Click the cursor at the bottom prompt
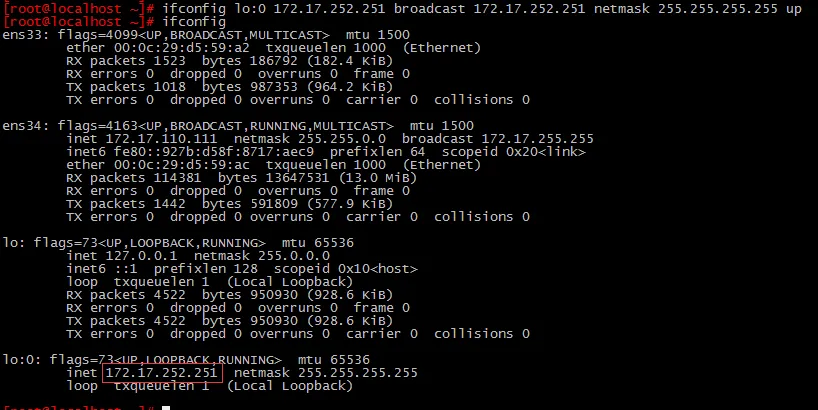This screenshot has width=818, height=410. [x=165, y=407]
